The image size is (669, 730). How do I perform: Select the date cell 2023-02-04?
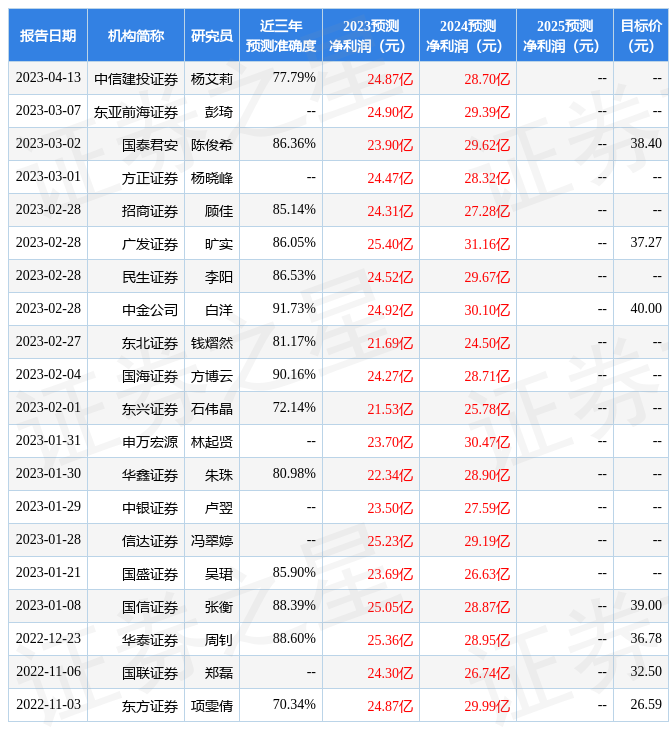coord(48,375)
